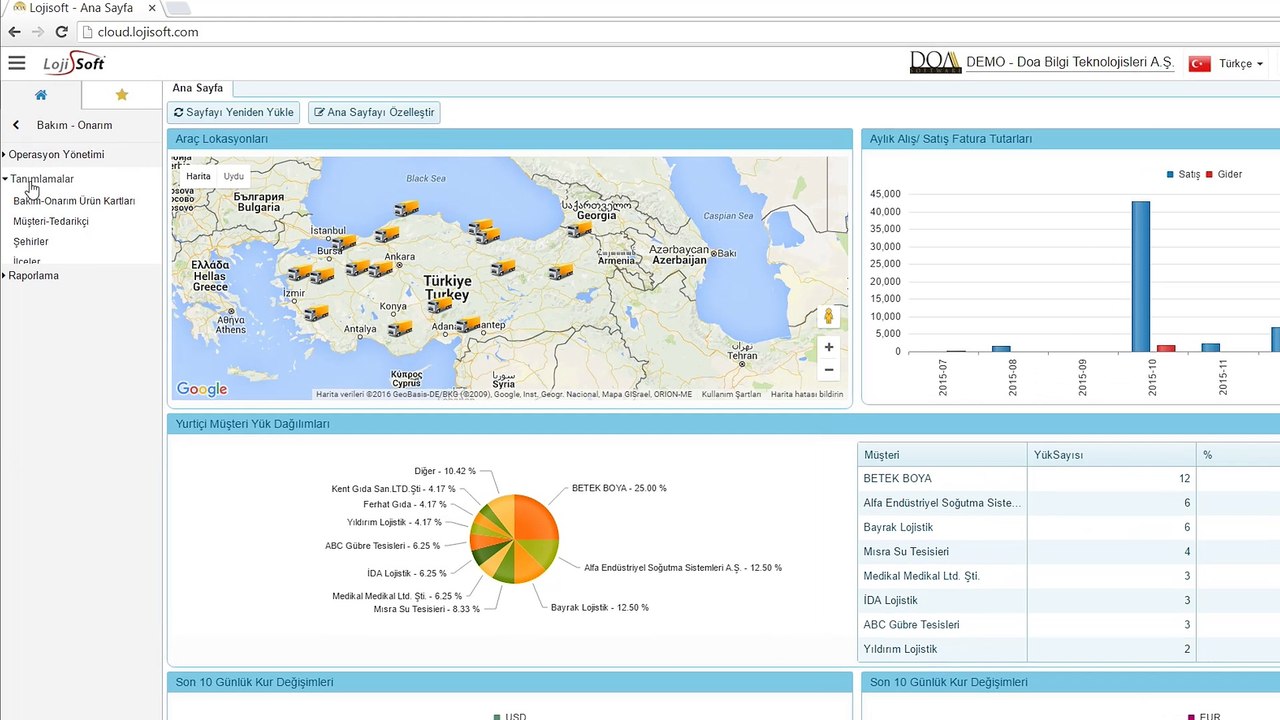Select the BETEK BOYA table row
Viewport: 1280px width, 720px height.
click(x=1069, y=479)
